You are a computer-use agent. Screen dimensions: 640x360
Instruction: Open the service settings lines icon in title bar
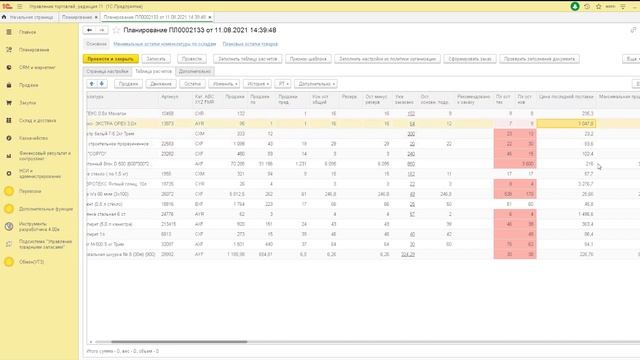[x=623, y=7]
